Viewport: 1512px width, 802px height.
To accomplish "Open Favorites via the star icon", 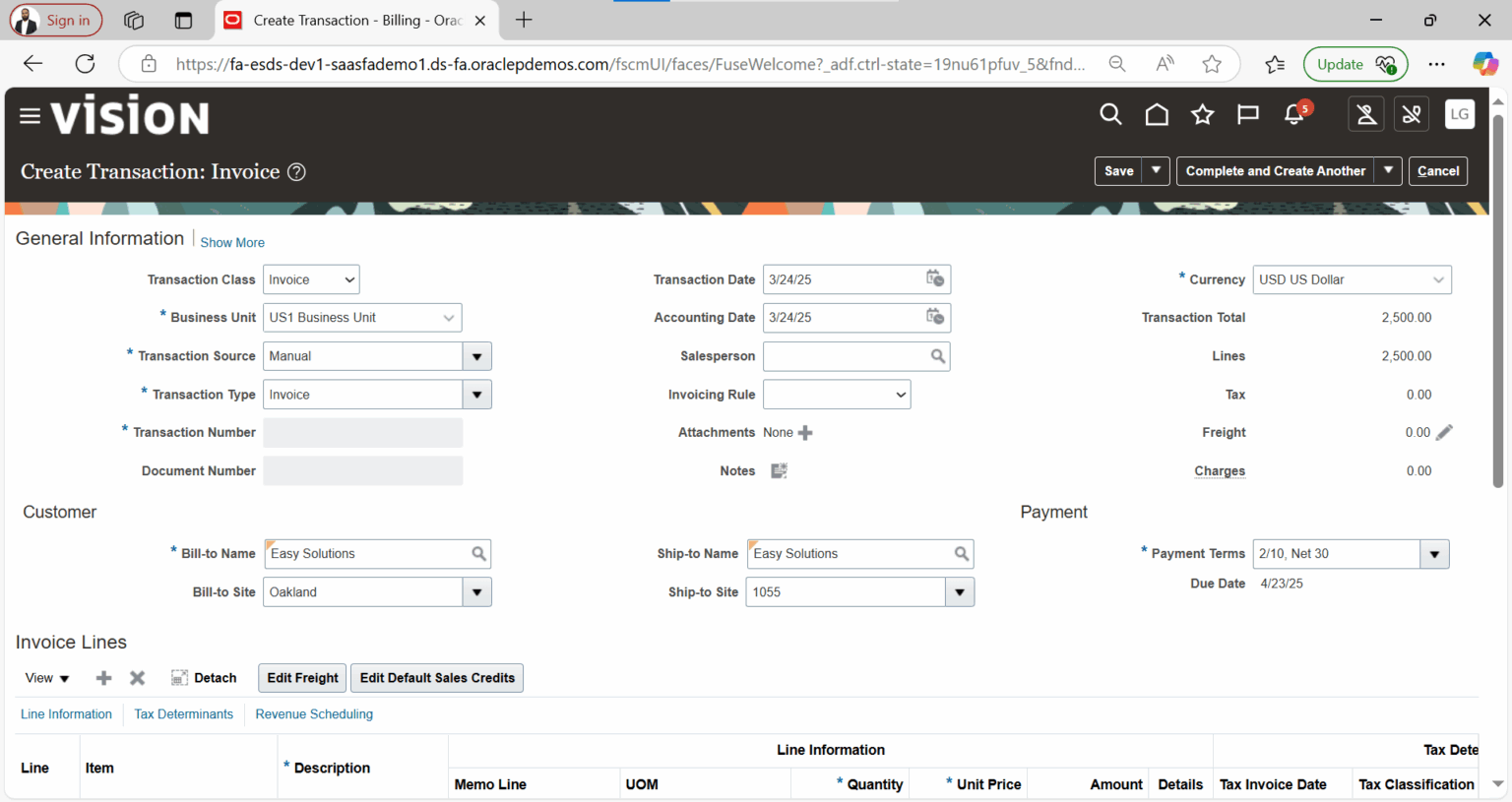I will point(1202,114).
